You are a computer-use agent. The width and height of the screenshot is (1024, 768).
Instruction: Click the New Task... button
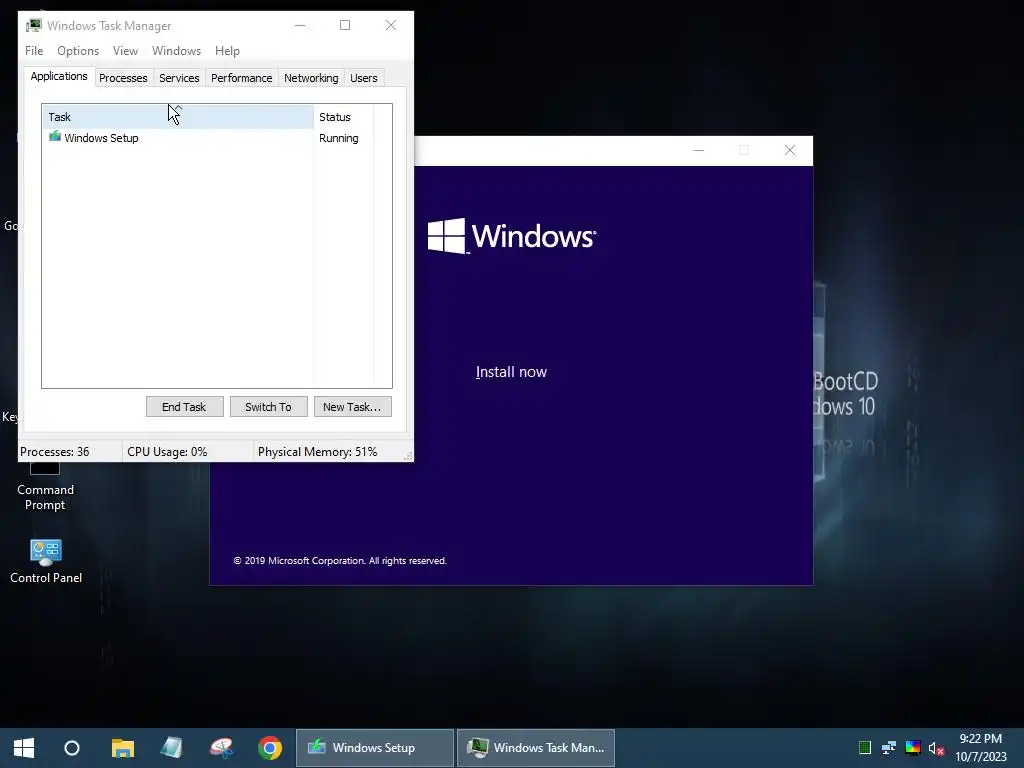352,407
